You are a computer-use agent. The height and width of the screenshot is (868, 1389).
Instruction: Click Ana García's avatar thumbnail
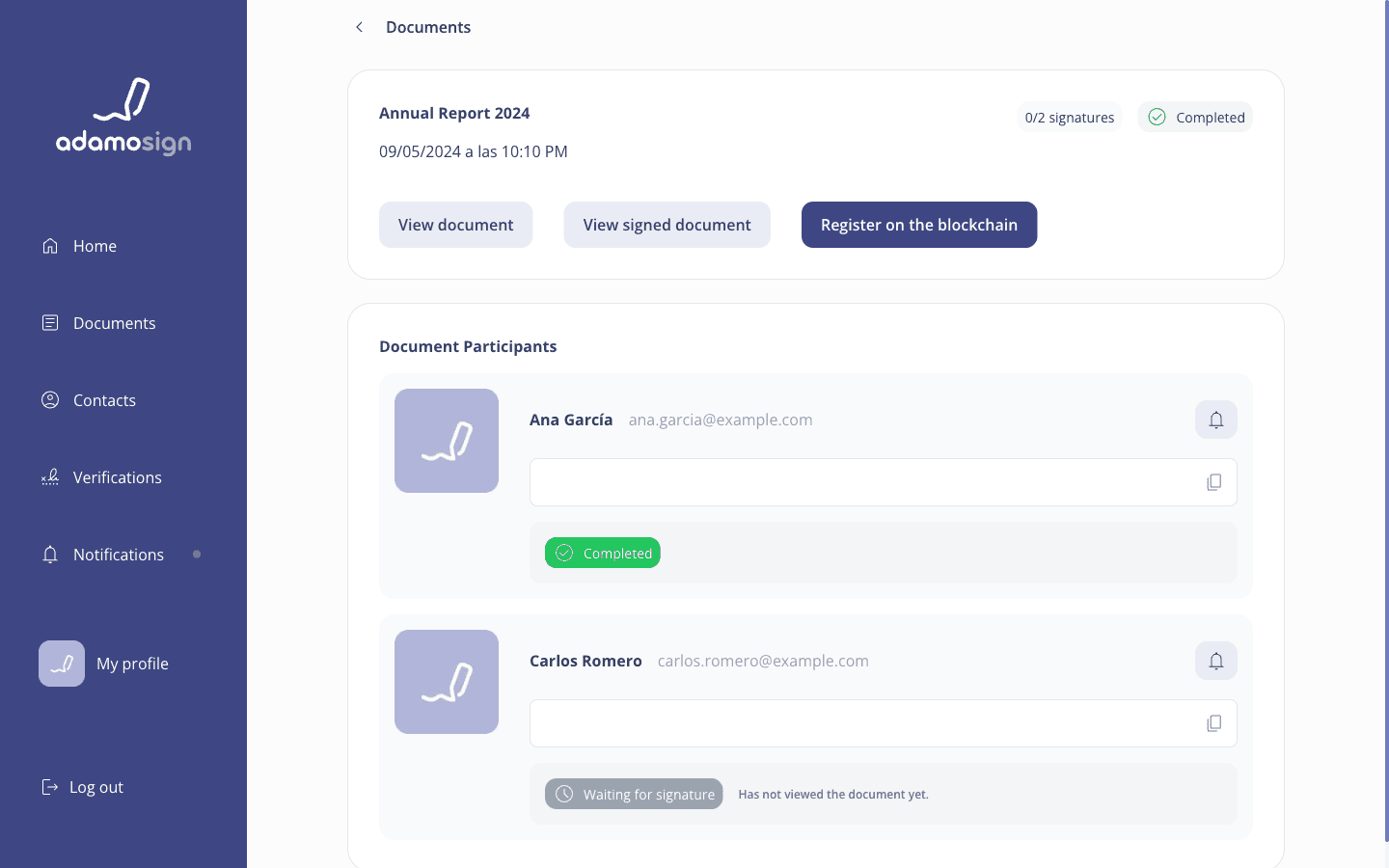click(447, 441)
